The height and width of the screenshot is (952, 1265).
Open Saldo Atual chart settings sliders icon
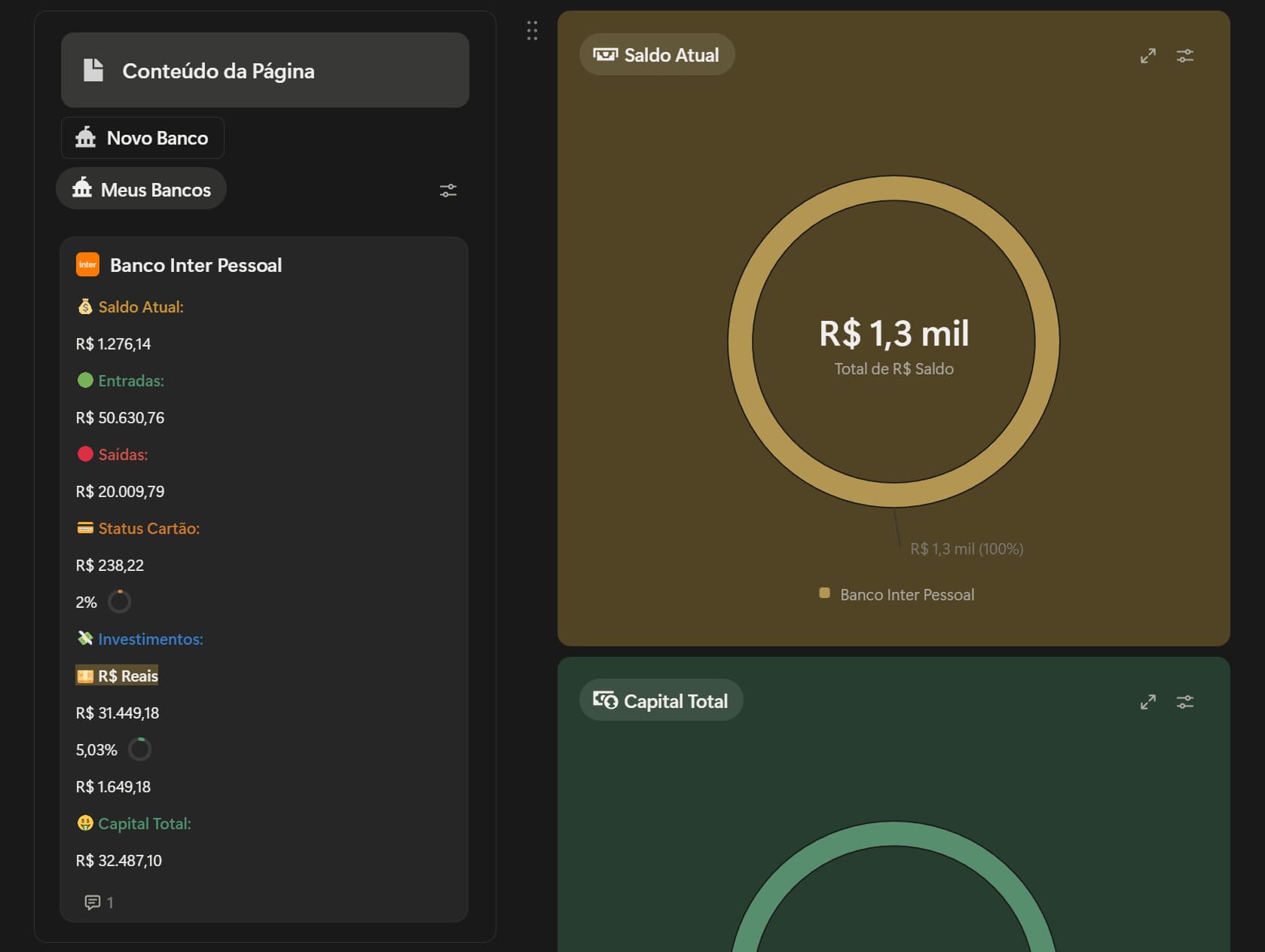pyautogui.click(x=1185, y=56)
